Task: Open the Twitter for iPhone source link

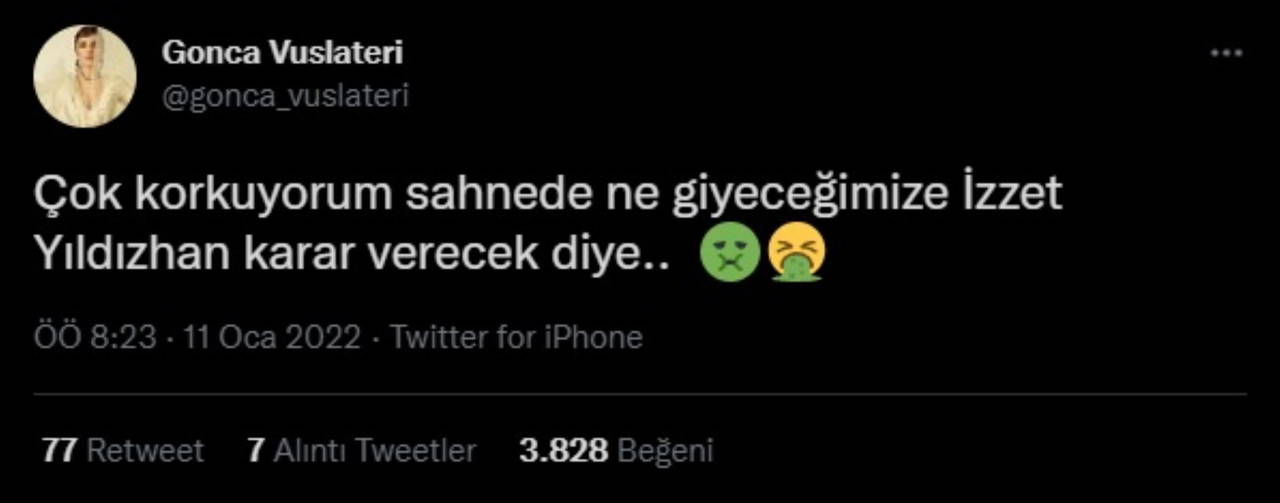Action: [516, 337]
